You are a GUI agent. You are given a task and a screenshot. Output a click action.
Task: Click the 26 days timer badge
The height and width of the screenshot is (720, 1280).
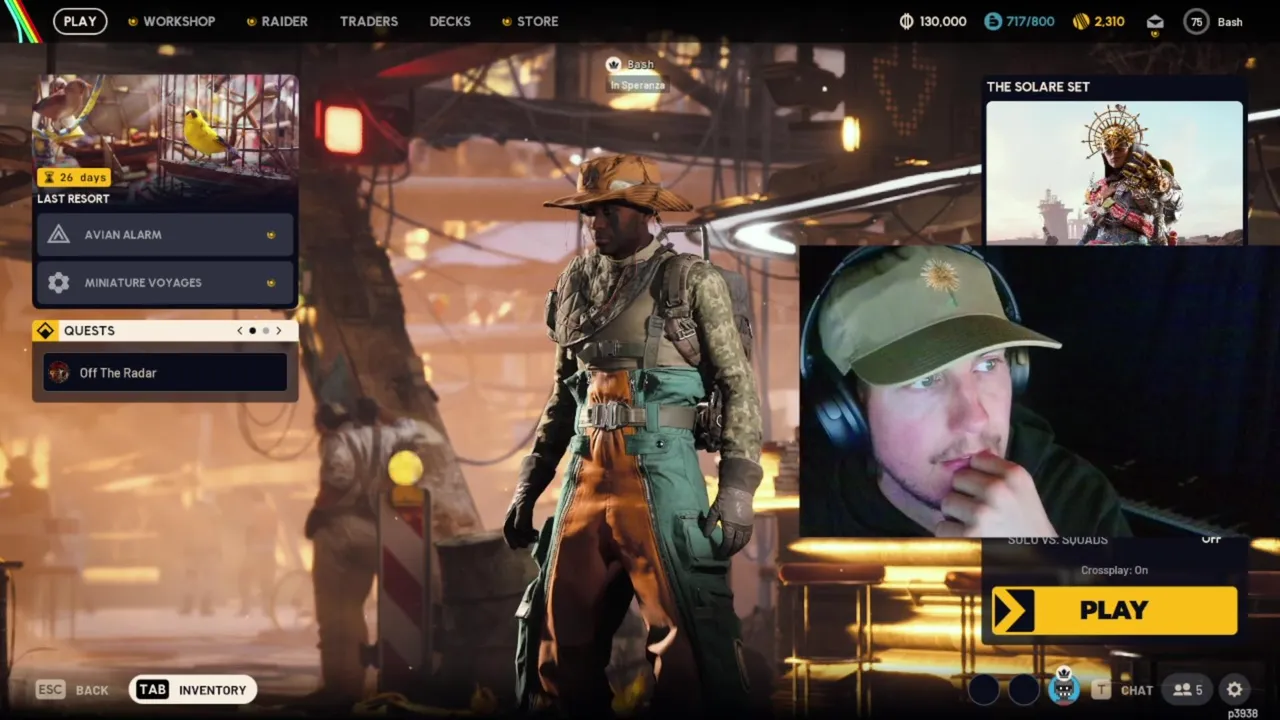[x=74, y=177]
